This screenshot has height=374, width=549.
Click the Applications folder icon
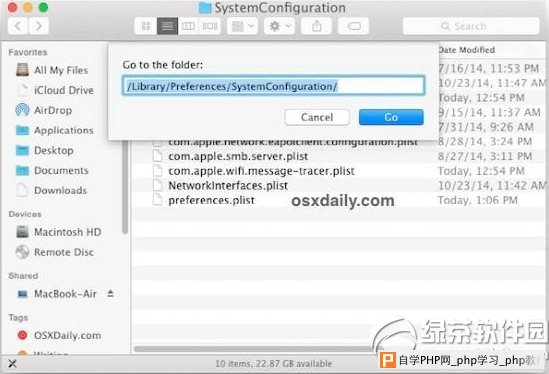click(22, 130)
